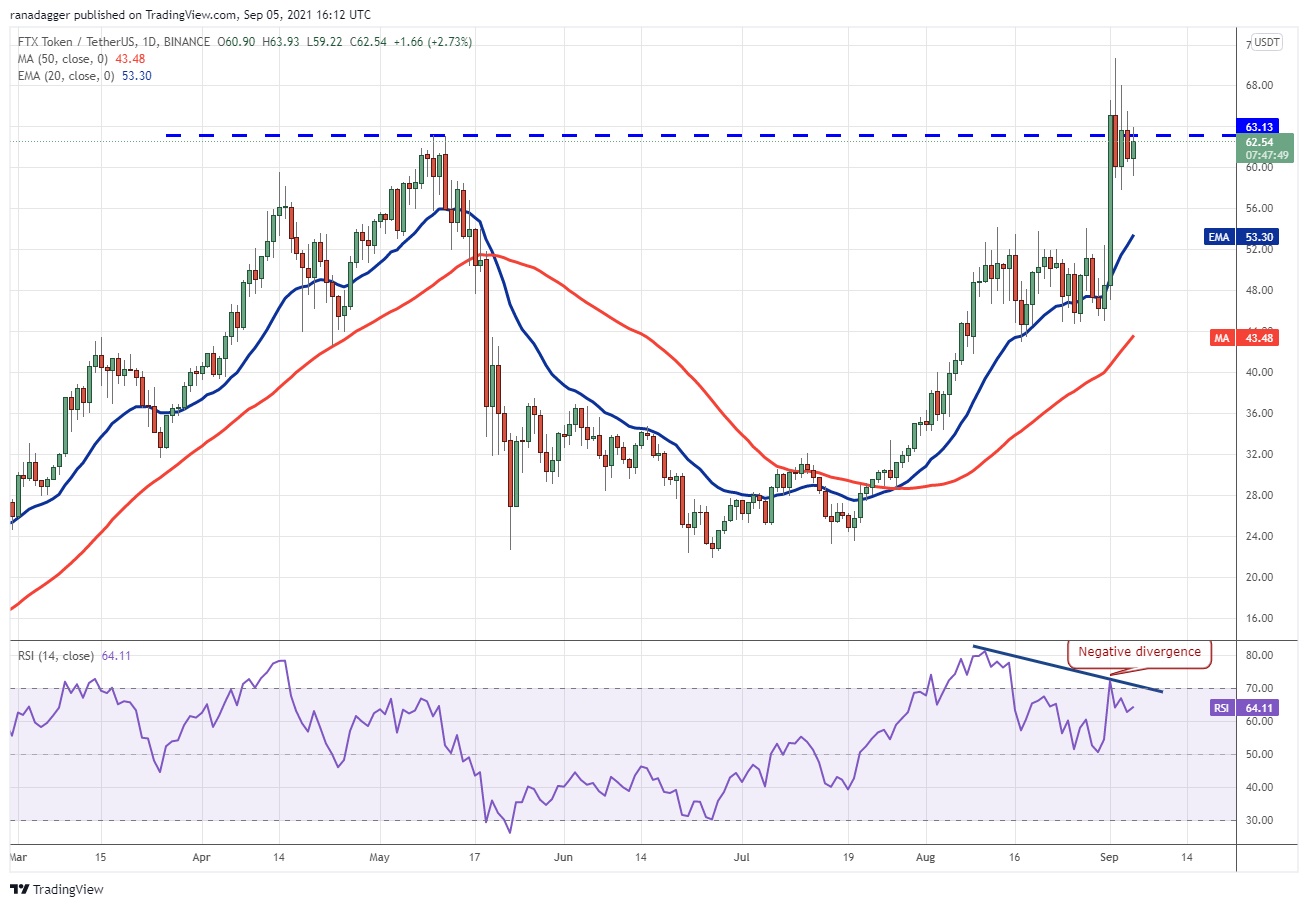This screenshot has height=907, width=1308.
Task: Select the RSI descending divergence trend line
Action: click(x=1068, y=669)
